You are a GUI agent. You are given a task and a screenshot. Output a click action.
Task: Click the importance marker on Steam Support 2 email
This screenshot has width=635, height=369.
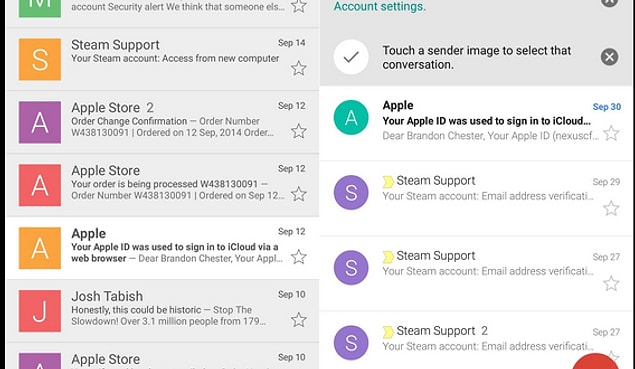point(388,332)
